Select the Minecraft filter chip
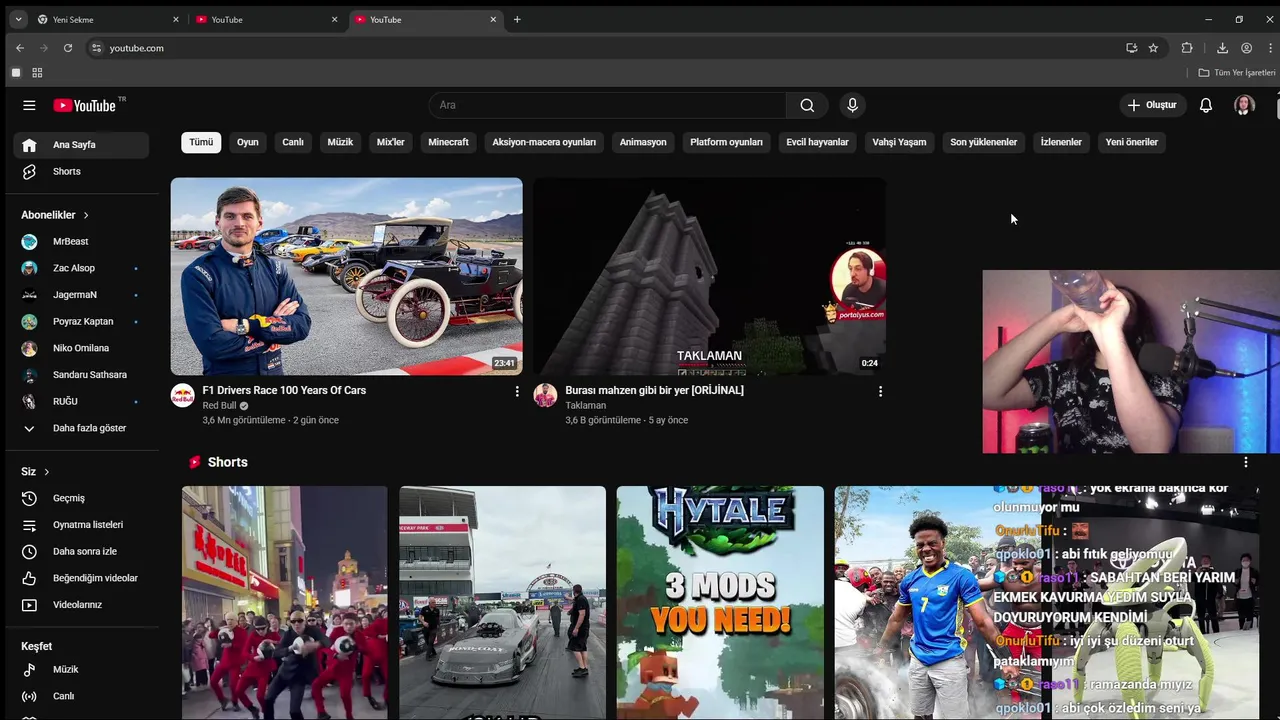Screen dimensions: 1280x720 coord(448,142)
